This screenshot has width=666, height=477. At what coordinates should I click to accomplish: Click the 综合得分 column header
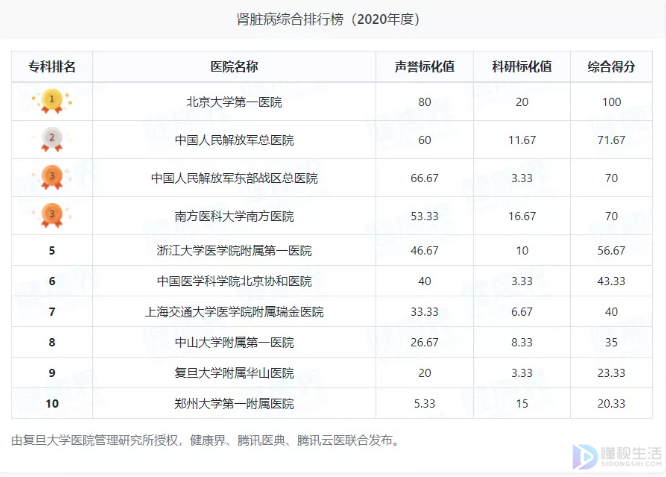611,67
